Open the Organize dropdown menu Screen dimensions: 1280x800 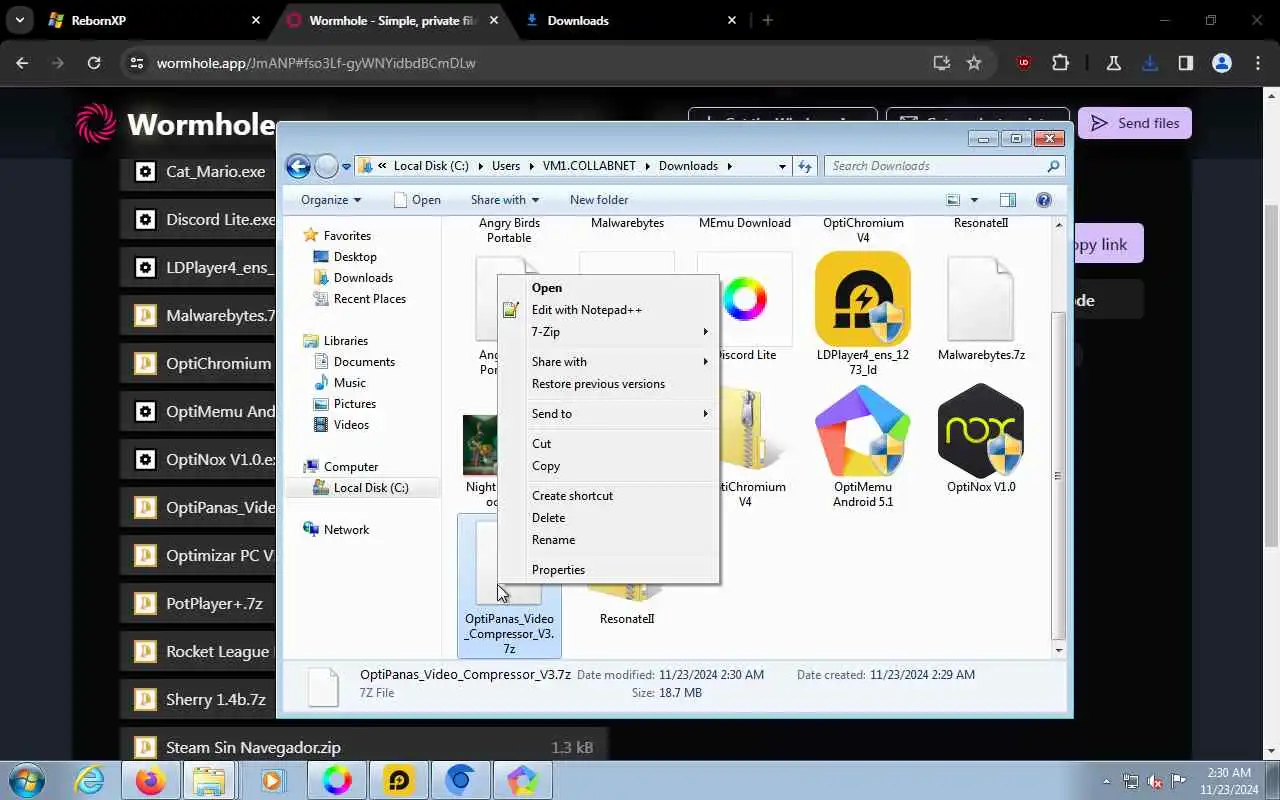tap(330, 200)
